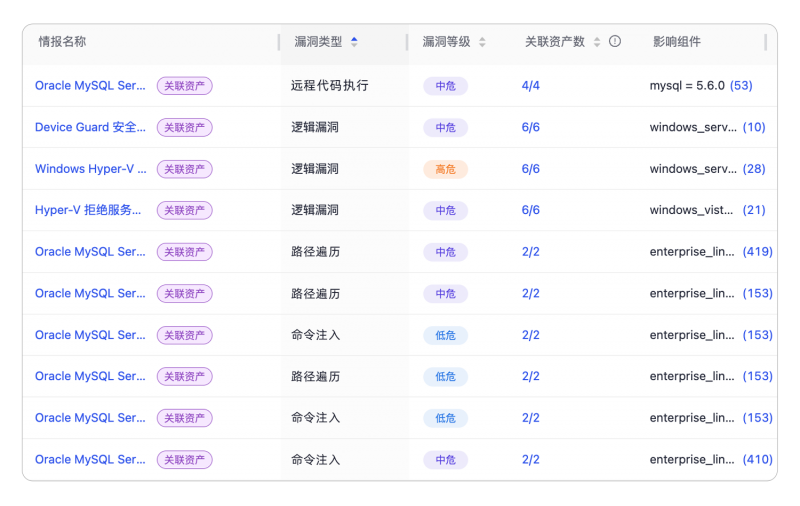Click the 情报名称 column header
800x506 pixels.
(x=62, y=41)
